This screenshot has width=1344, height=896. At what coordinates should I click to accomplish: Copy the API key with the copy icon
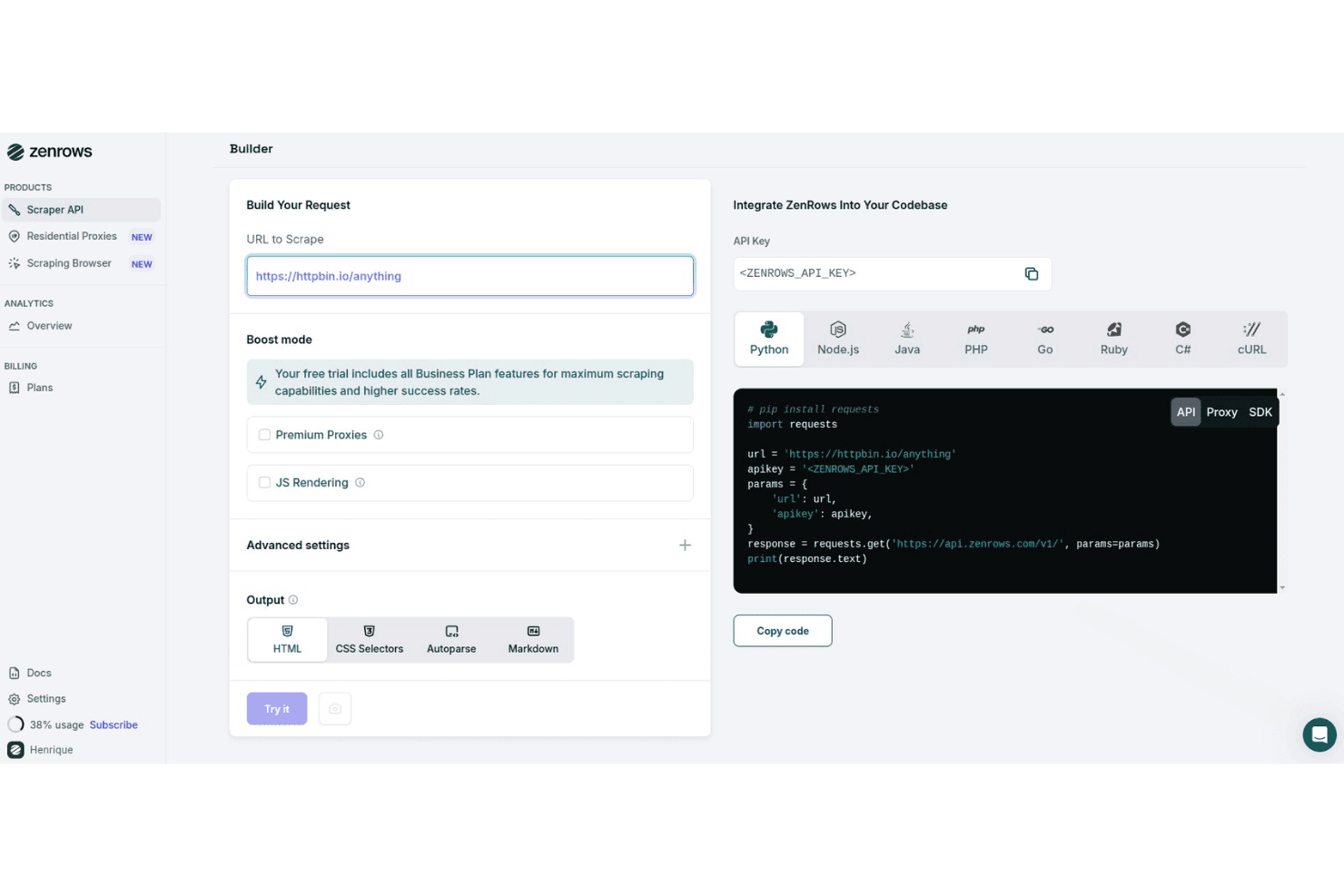(x=1032, y=274)
